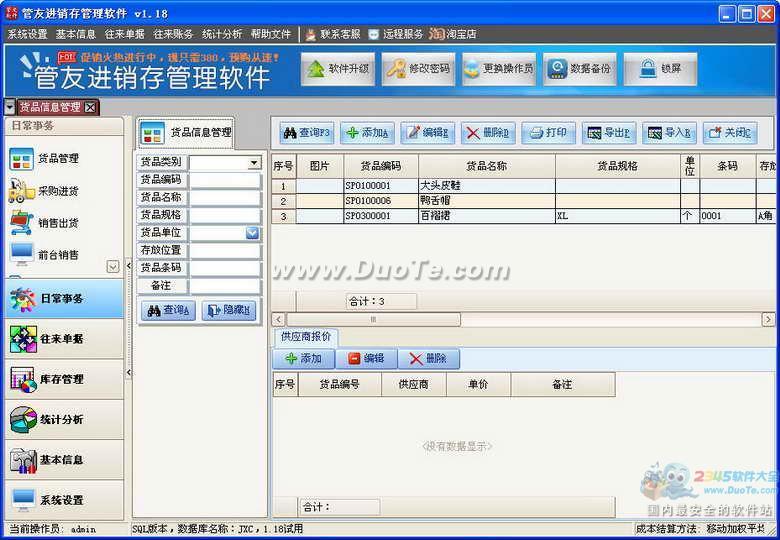Click the 关闭C toolbar button
Screen dimensions: 780x540
coord(730,133)
